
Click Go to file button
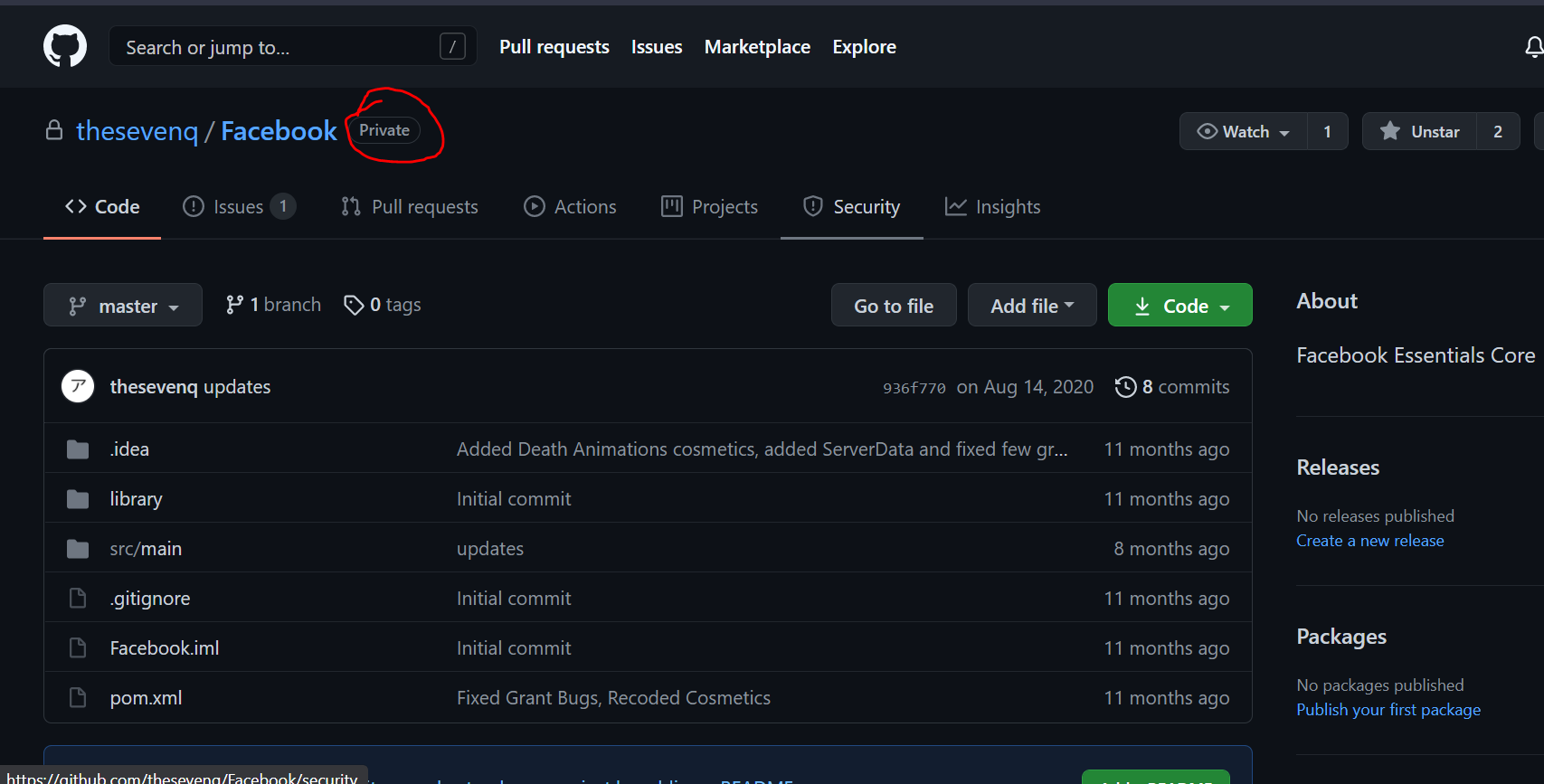pos(894,306)
